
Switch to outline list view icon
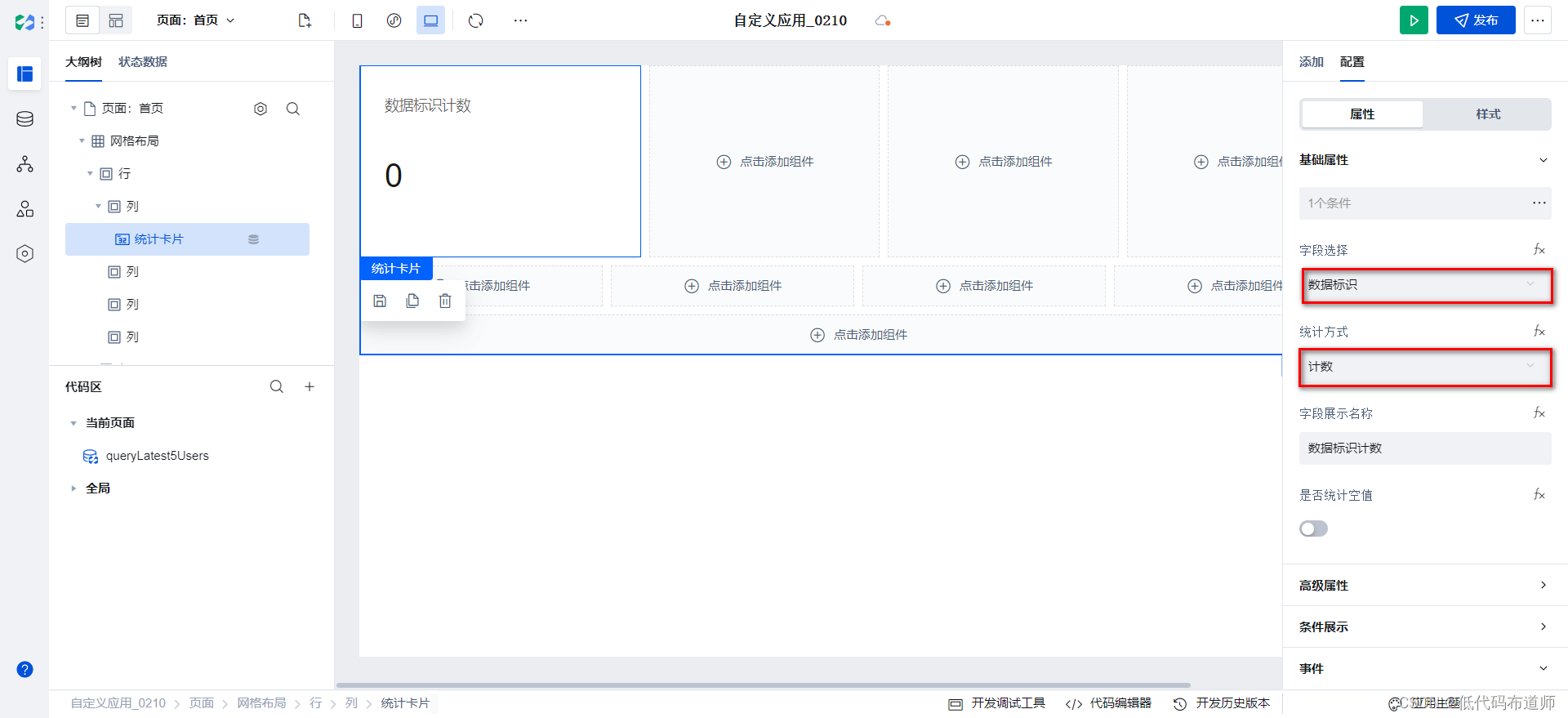click(82, 20)
